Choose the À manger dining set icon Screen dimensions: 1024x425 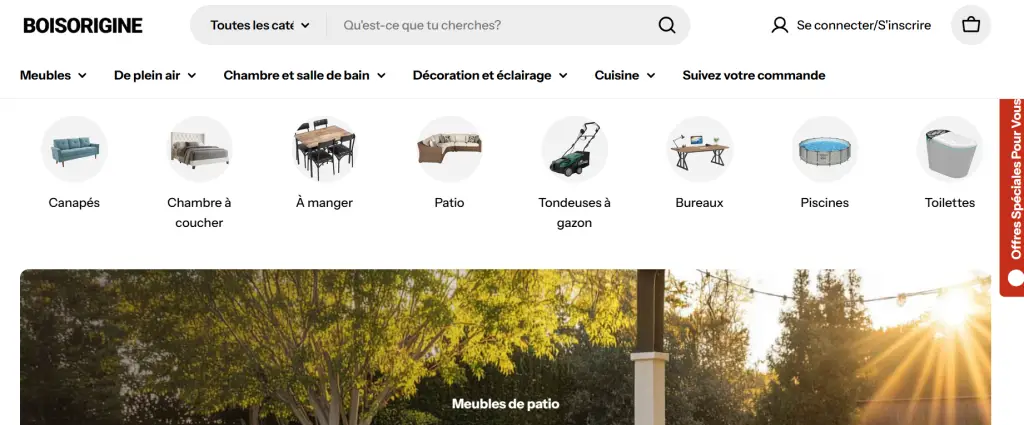click(x=324, y=149)
